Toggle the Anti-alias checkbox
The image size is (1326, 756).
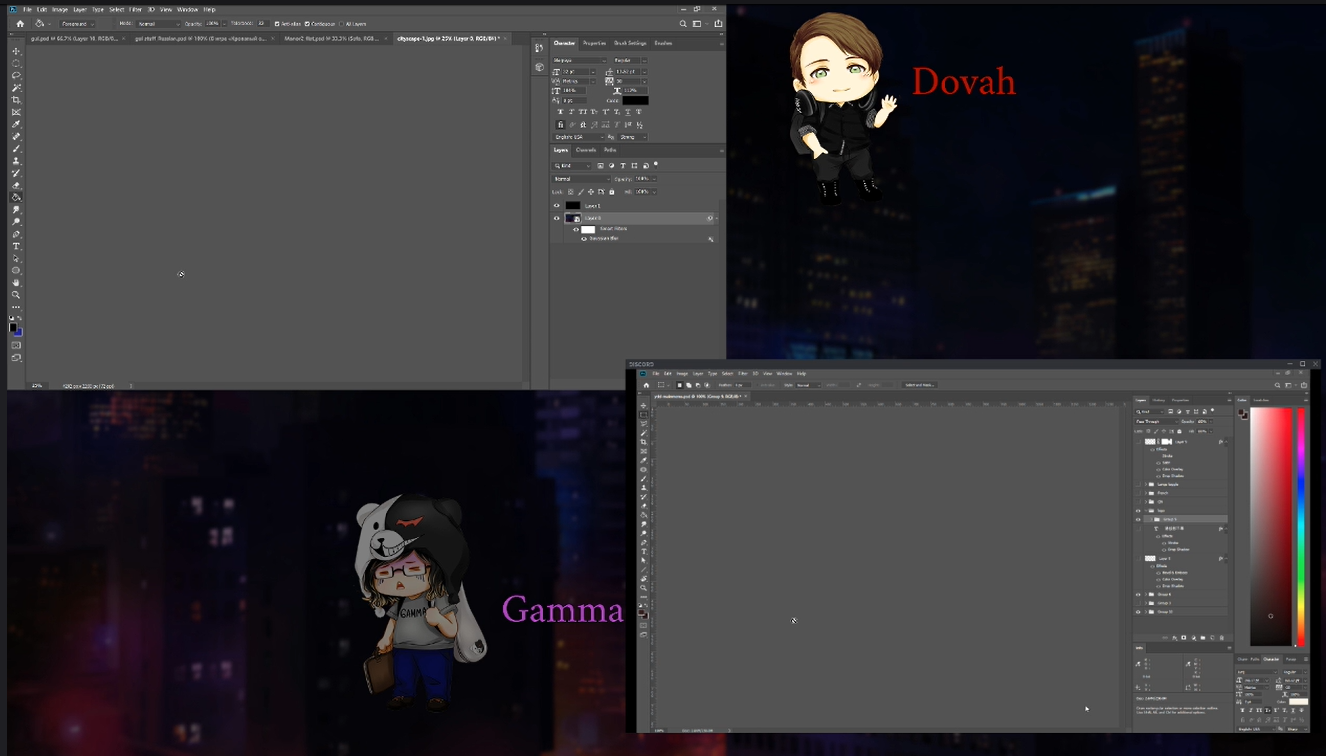coord(277,24)
